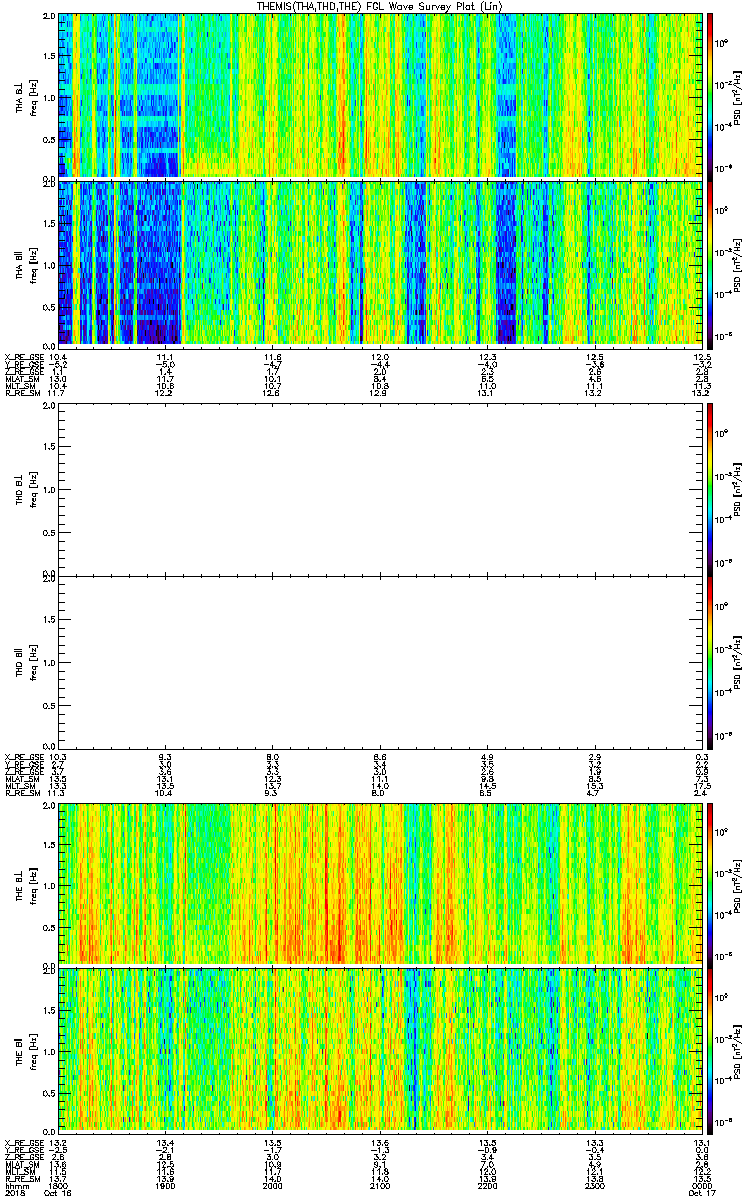Click the THD B⊥ freq [Hz] axis label
Screen dimensions: 750x1200
tap(33, 489)
